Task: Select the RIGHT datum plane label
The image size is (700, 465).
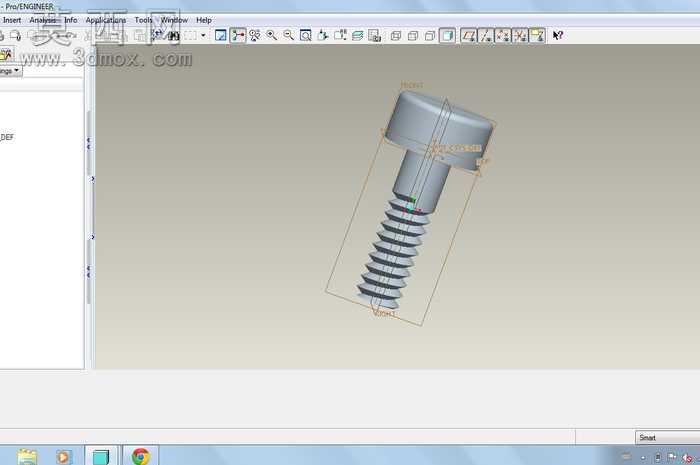Action: pyautogui.click(x=385, y=314)
